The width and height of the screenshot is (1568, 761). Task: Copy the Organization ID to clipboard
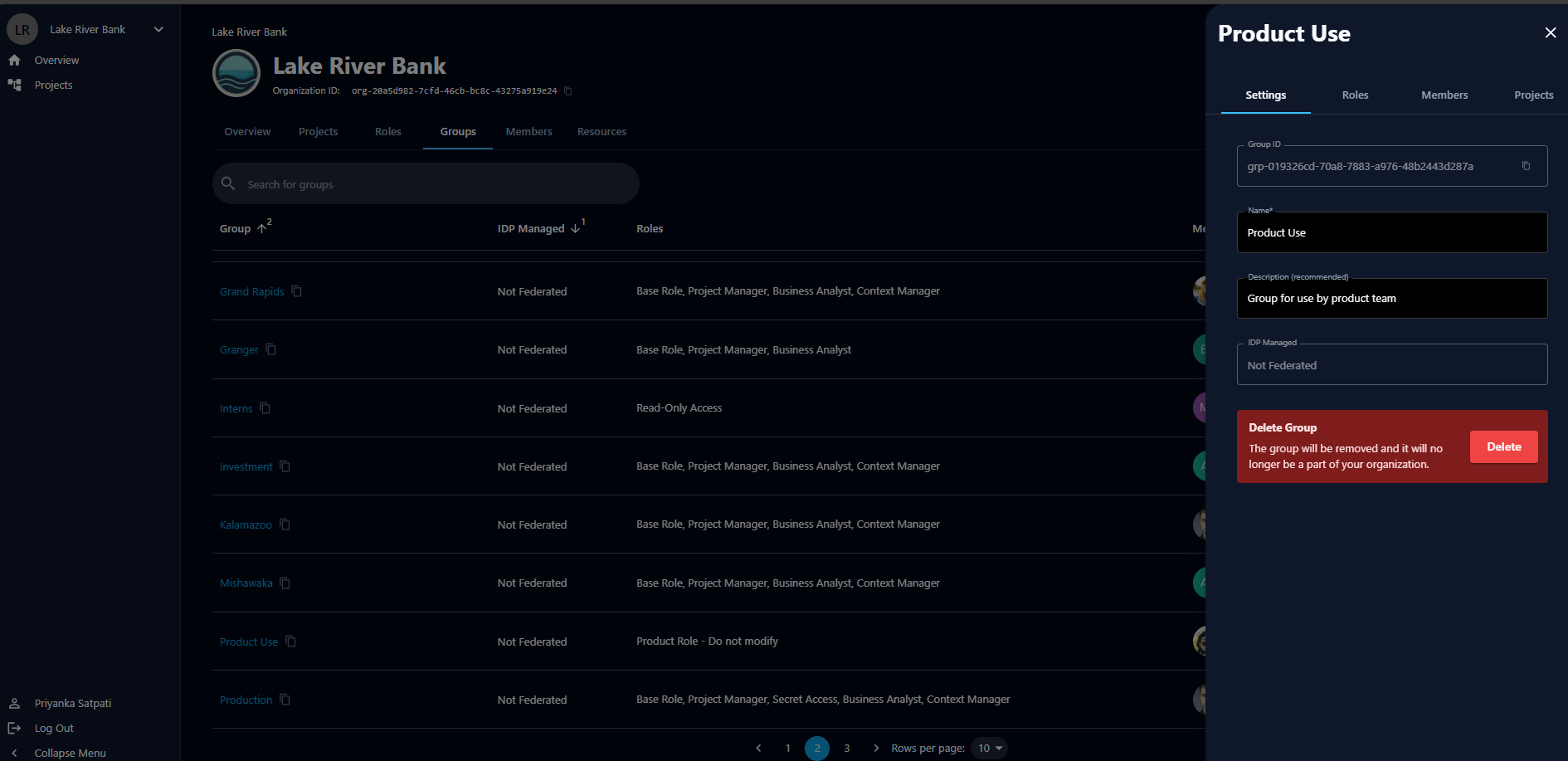coord(568,91)
